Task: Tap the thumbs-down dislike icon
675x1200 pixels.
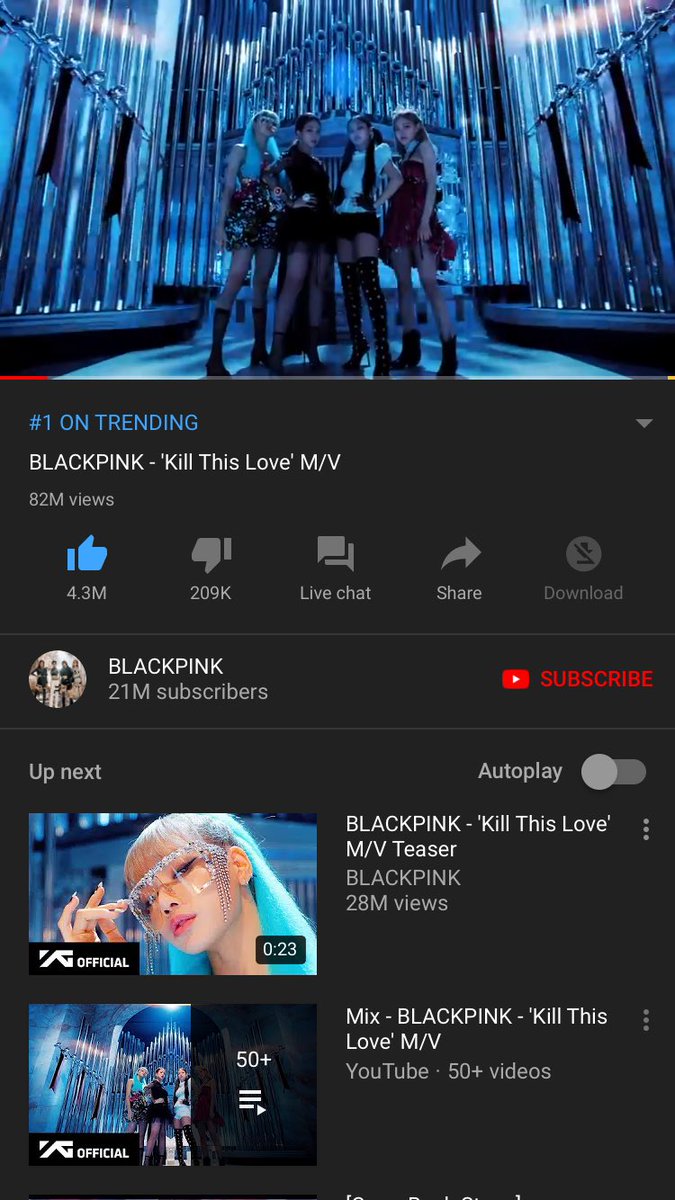Action: click(x=211, y=554)
